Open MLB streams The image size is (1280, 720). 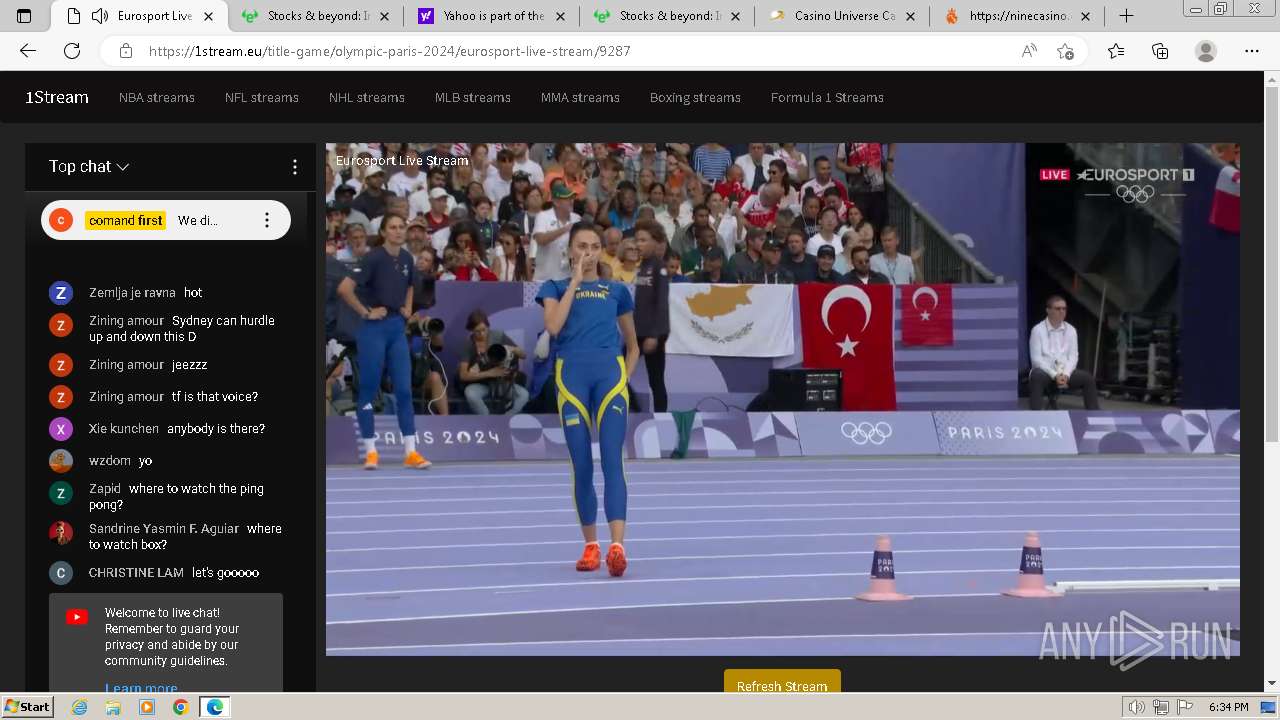(x=473, y=97)
